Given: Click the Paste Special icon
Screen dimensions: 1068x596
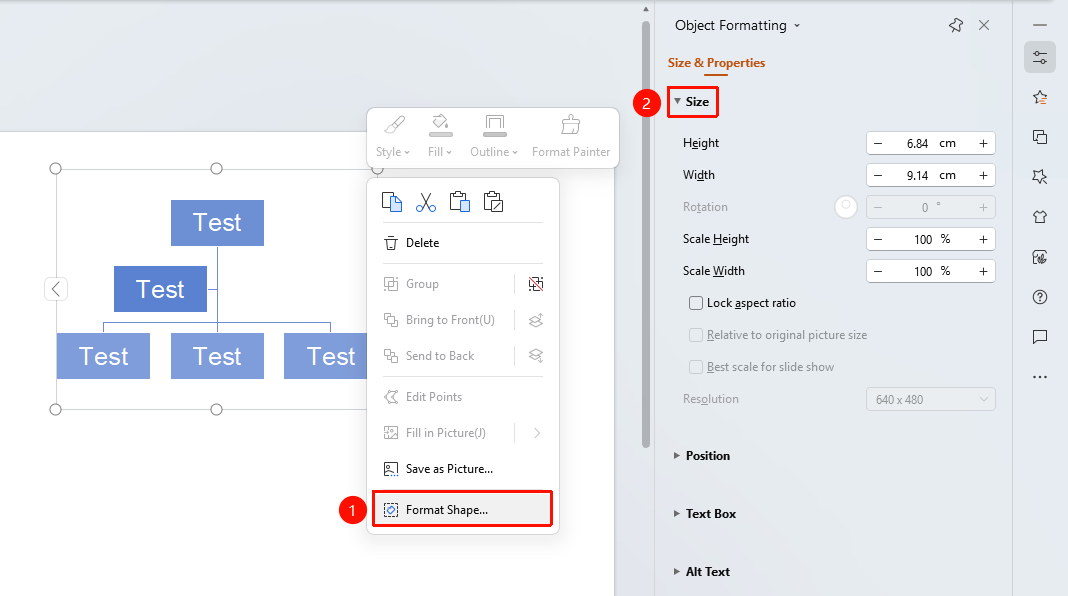Looking at the screenshot, I should 493,202.
